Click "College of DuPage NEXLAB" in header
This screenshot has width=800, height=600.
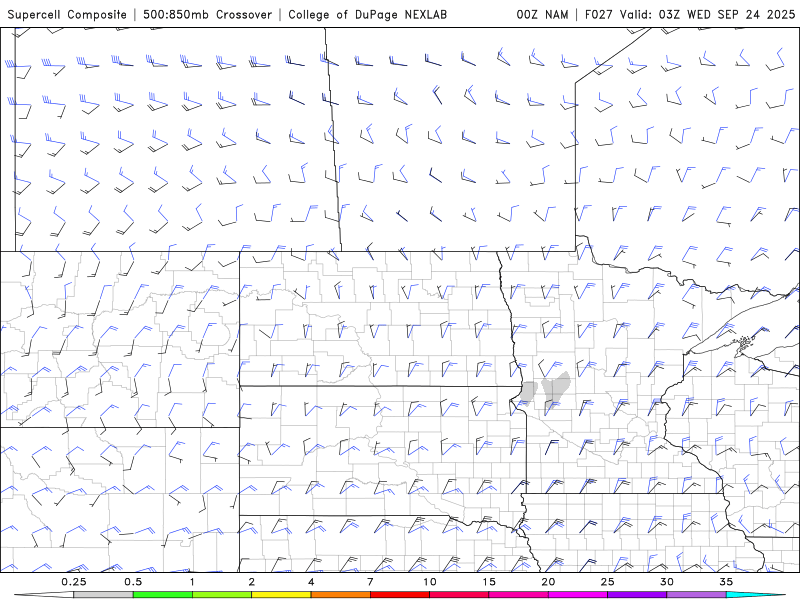[x=367, y=14]
